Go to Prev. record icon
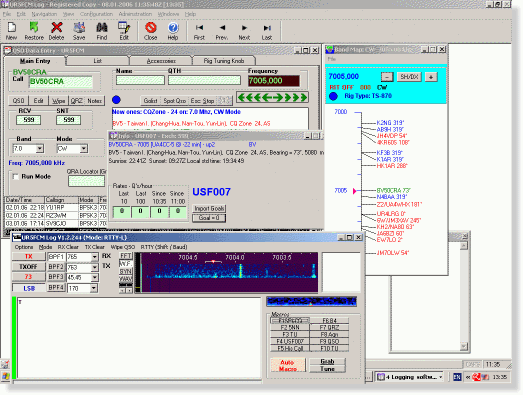 coord(222,28)
